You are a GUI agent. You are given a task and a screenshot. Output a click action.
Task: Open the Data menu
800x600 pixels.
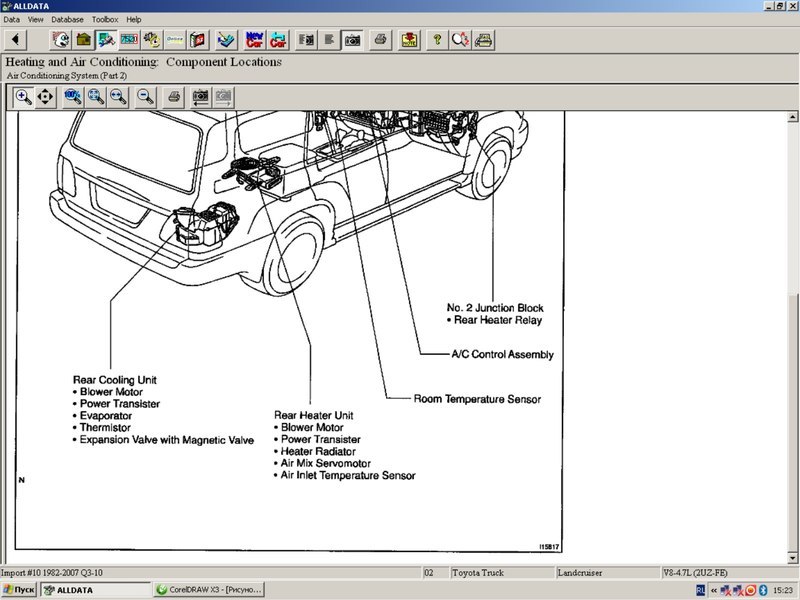point(11,19)
